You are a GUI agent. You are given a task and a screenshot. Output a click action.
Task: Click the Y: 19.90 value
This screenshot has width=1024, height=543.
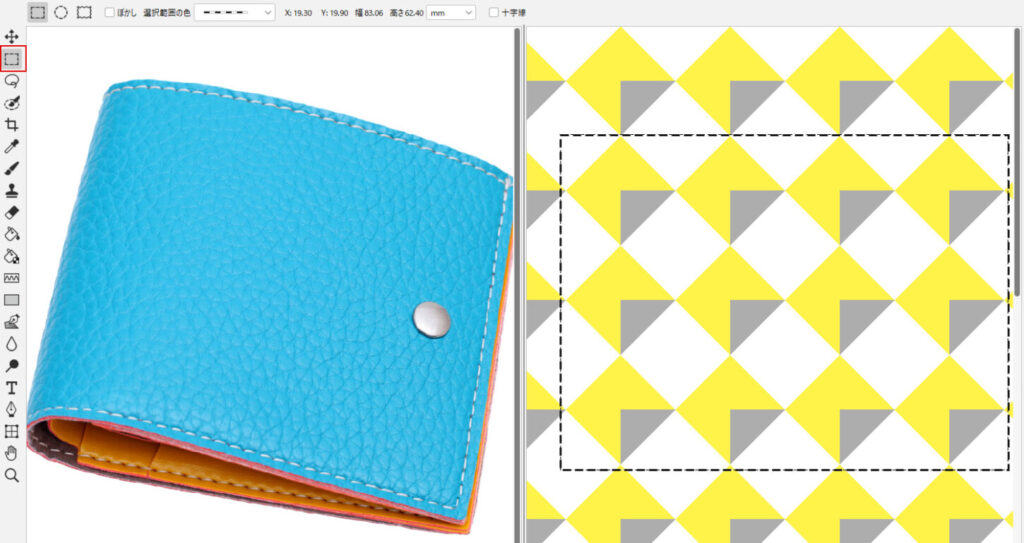click(334, 12)
